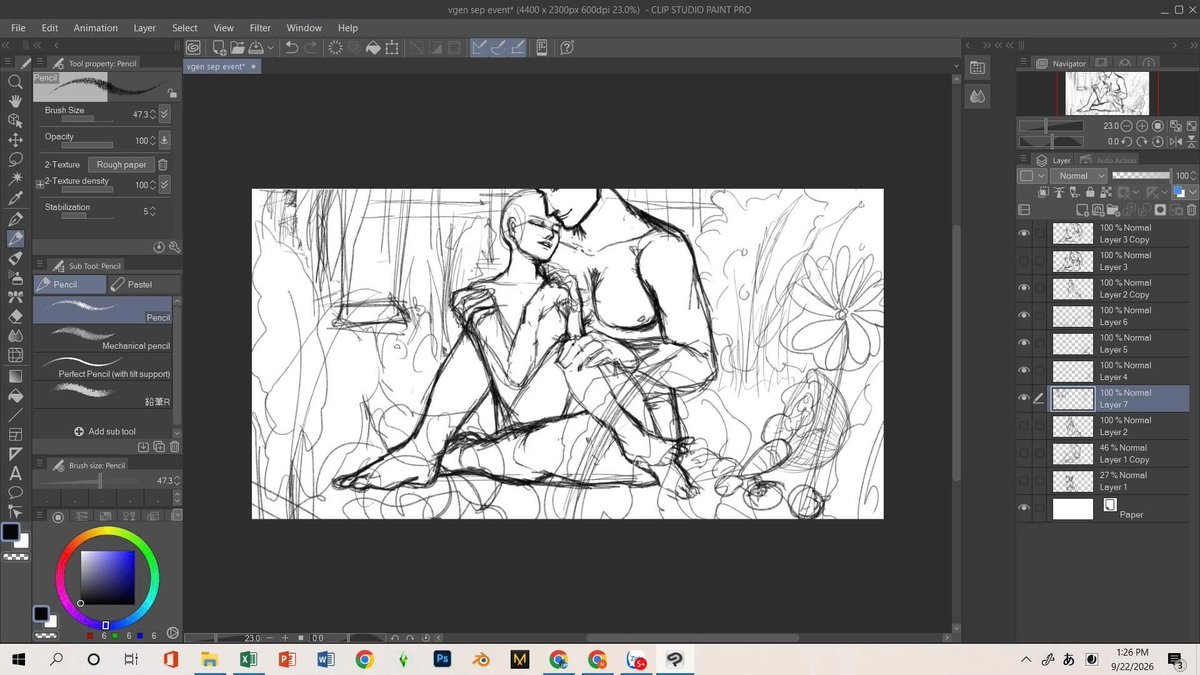Open the Window menu
The width and height of the screenshot is (1200, 675).
304,28
